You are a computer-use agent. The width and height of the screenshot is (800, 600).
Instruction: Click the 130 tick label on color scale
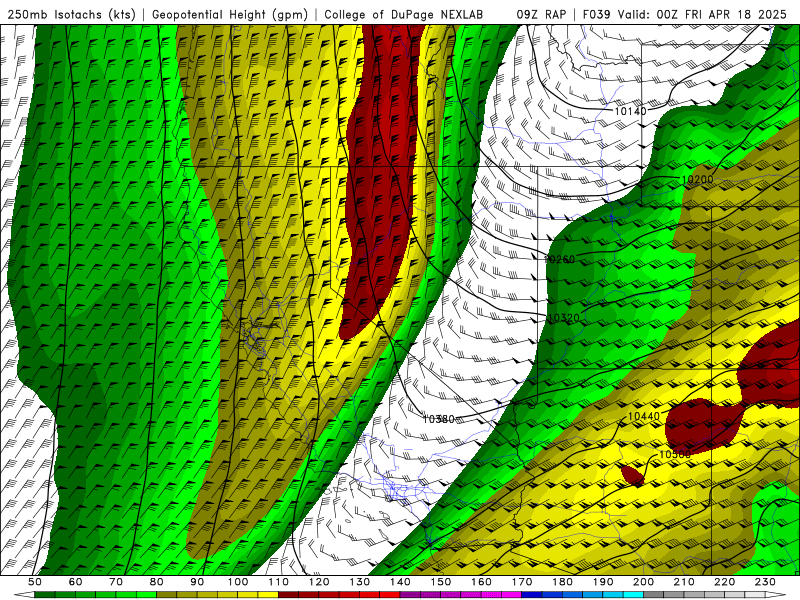coord(360,582)
